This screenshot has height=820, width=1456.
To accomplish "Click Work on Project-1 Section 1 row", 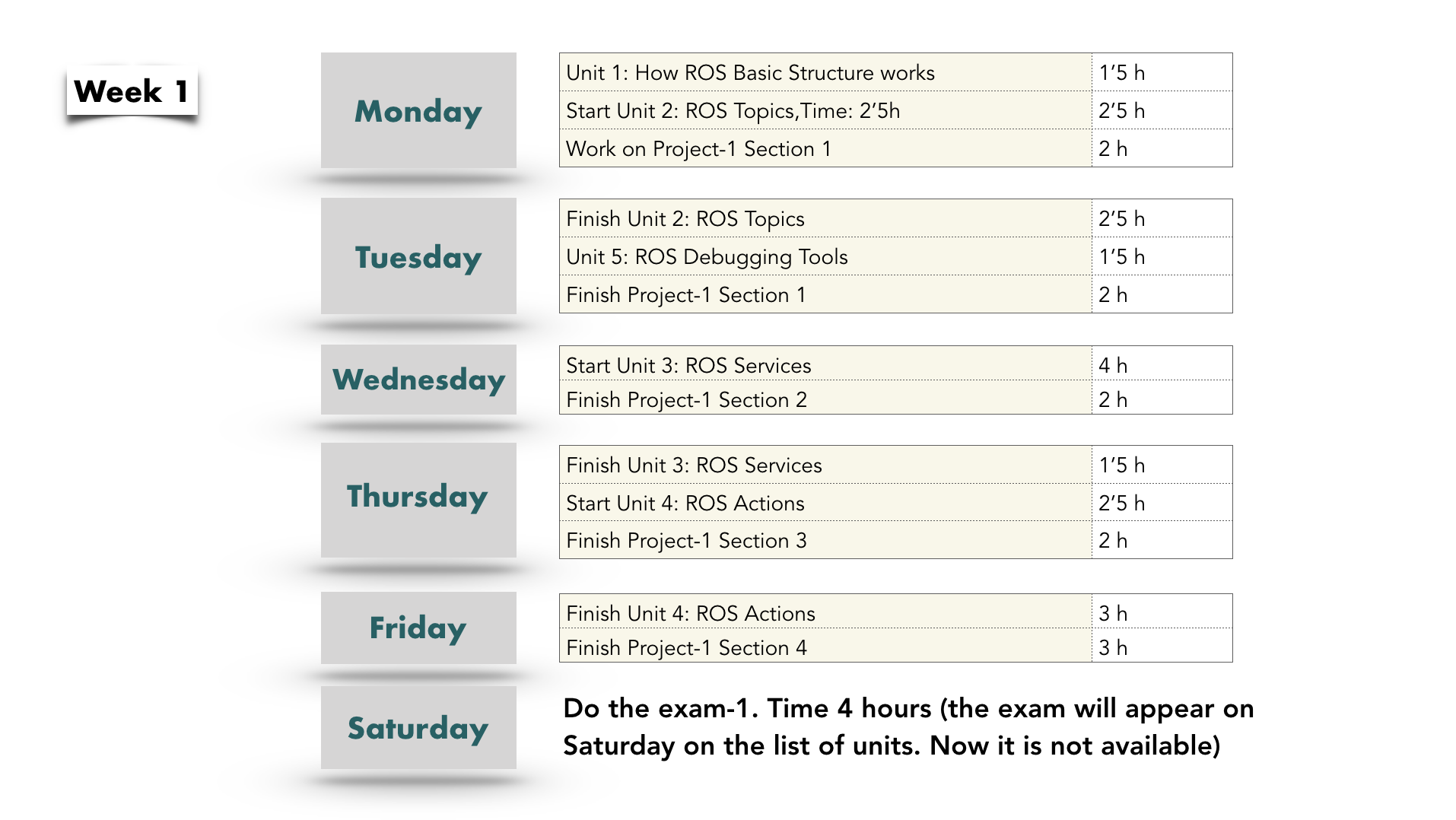I will [x=895, y=148].
